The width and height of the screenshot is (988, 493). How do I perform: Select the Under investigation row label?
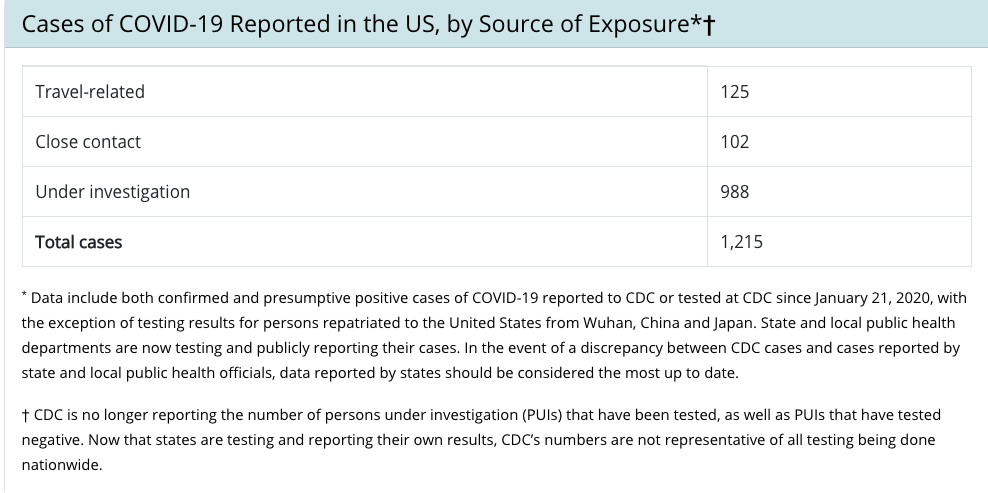[x=112, y=192]
